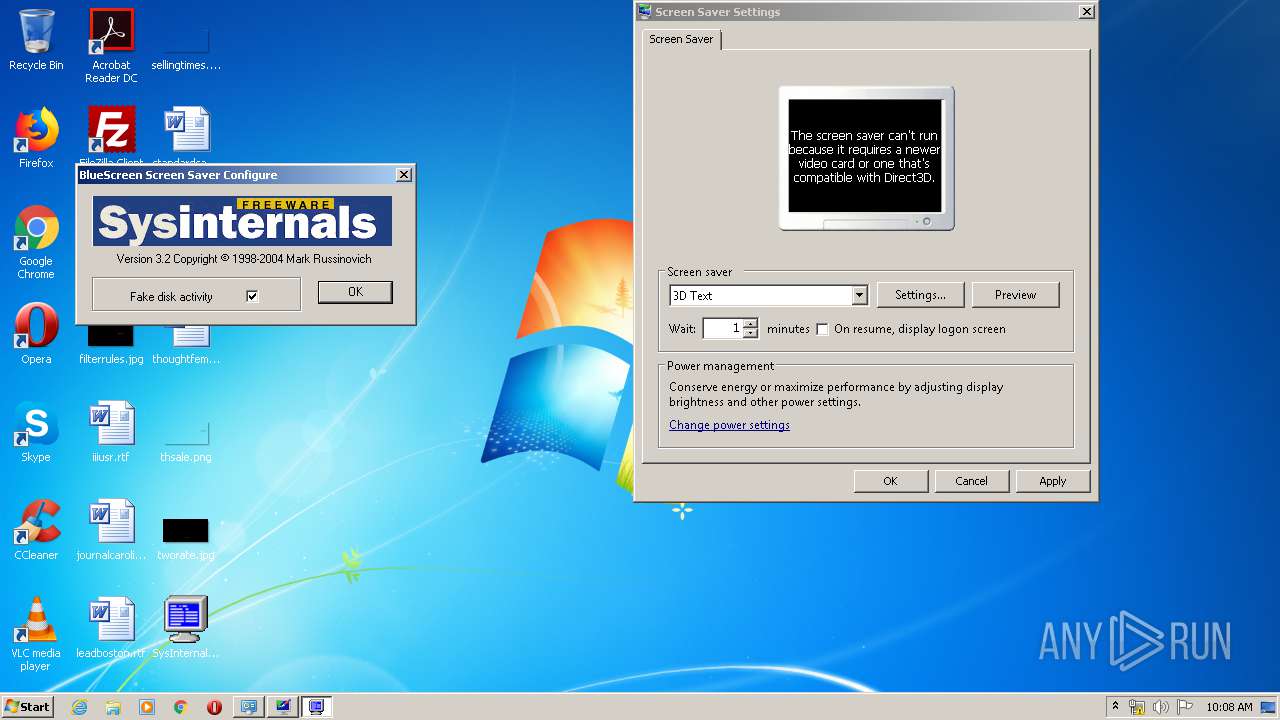Screen dimensions: 1280x720
Task: Open the Change power settings link
Action: 729,425
